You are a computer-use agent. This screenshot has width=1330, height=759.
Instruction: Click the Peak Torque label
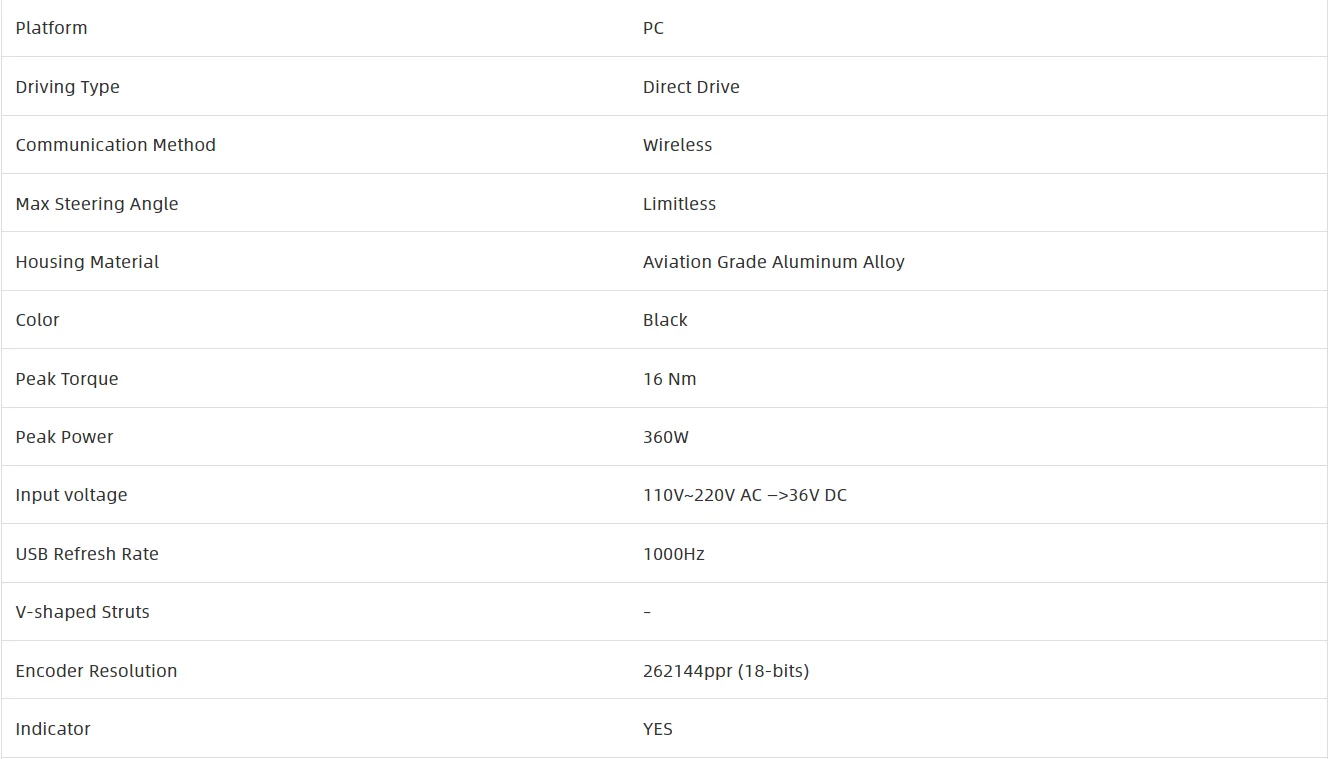click(66, 379)
